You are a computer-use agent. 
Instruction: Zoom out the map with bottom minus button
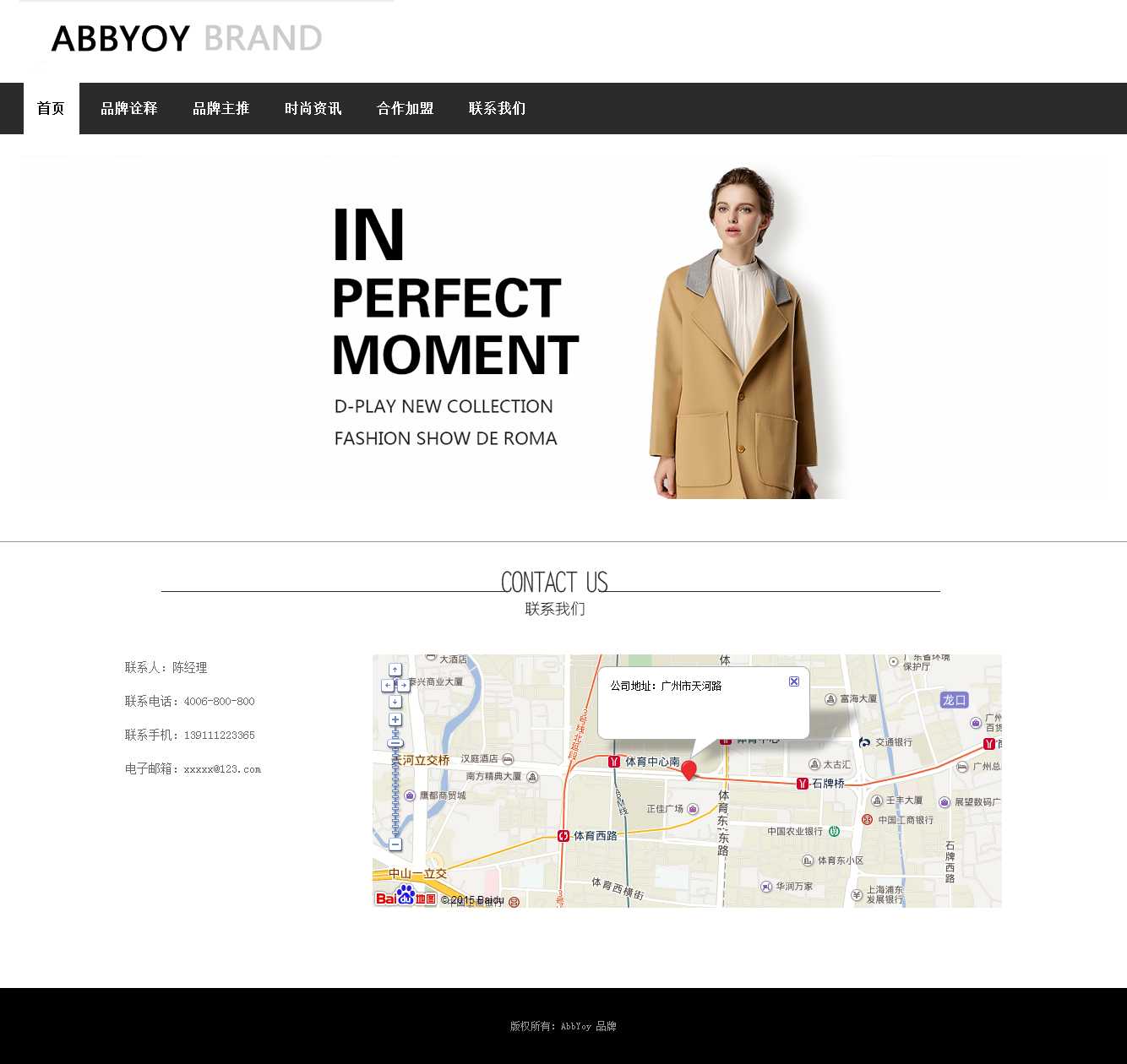click(395, 844)
